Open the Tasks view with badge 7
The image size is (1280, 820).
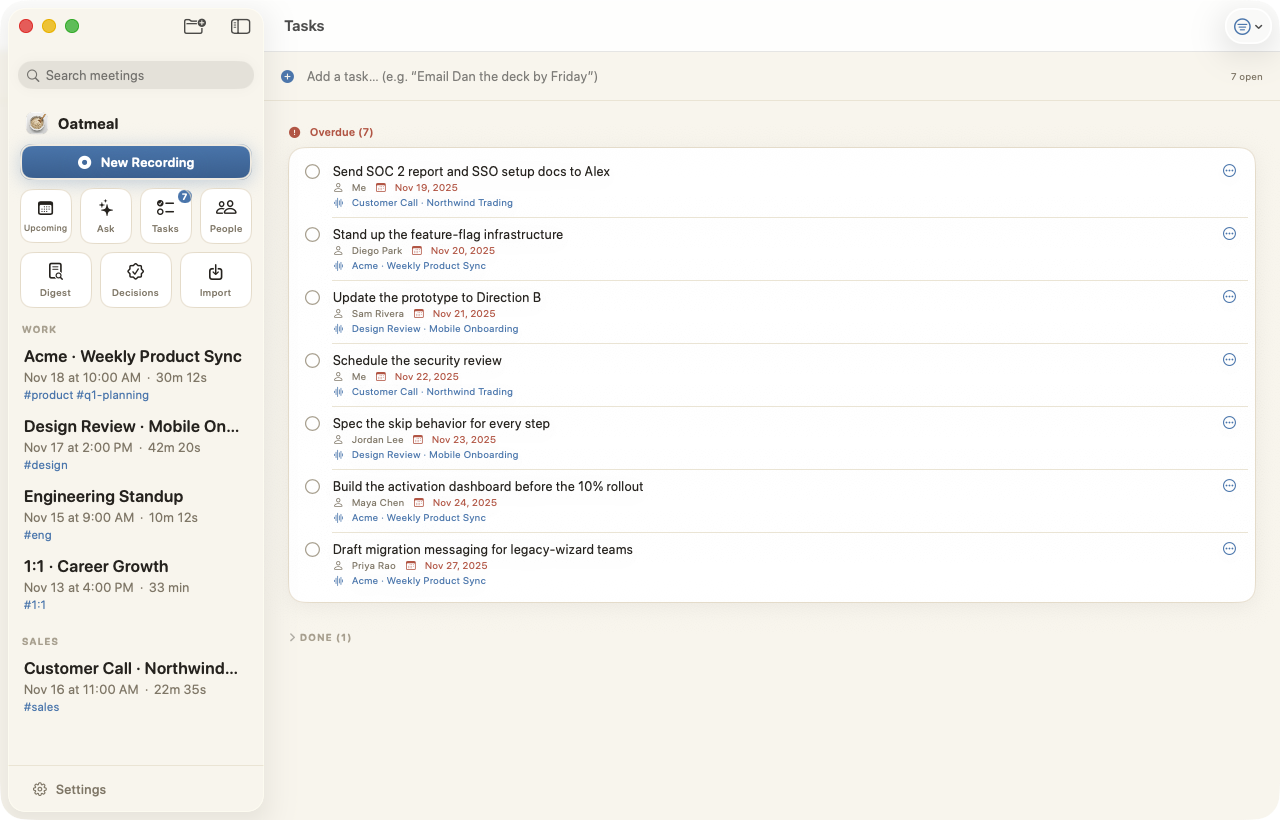166,216
